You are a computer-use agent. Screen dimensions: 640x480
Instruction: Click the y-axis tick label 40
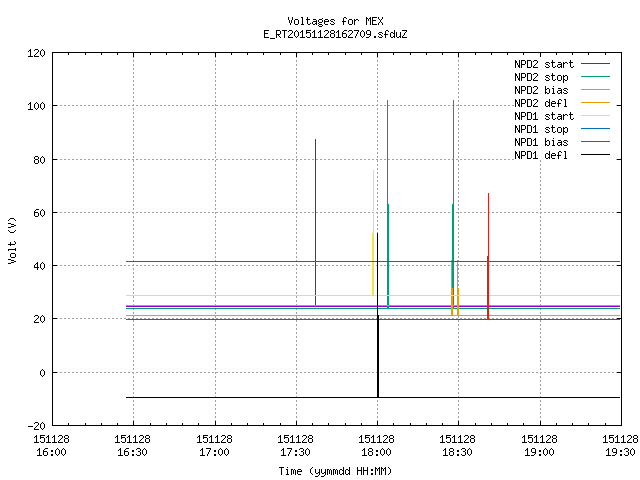(x=39, y=266)
